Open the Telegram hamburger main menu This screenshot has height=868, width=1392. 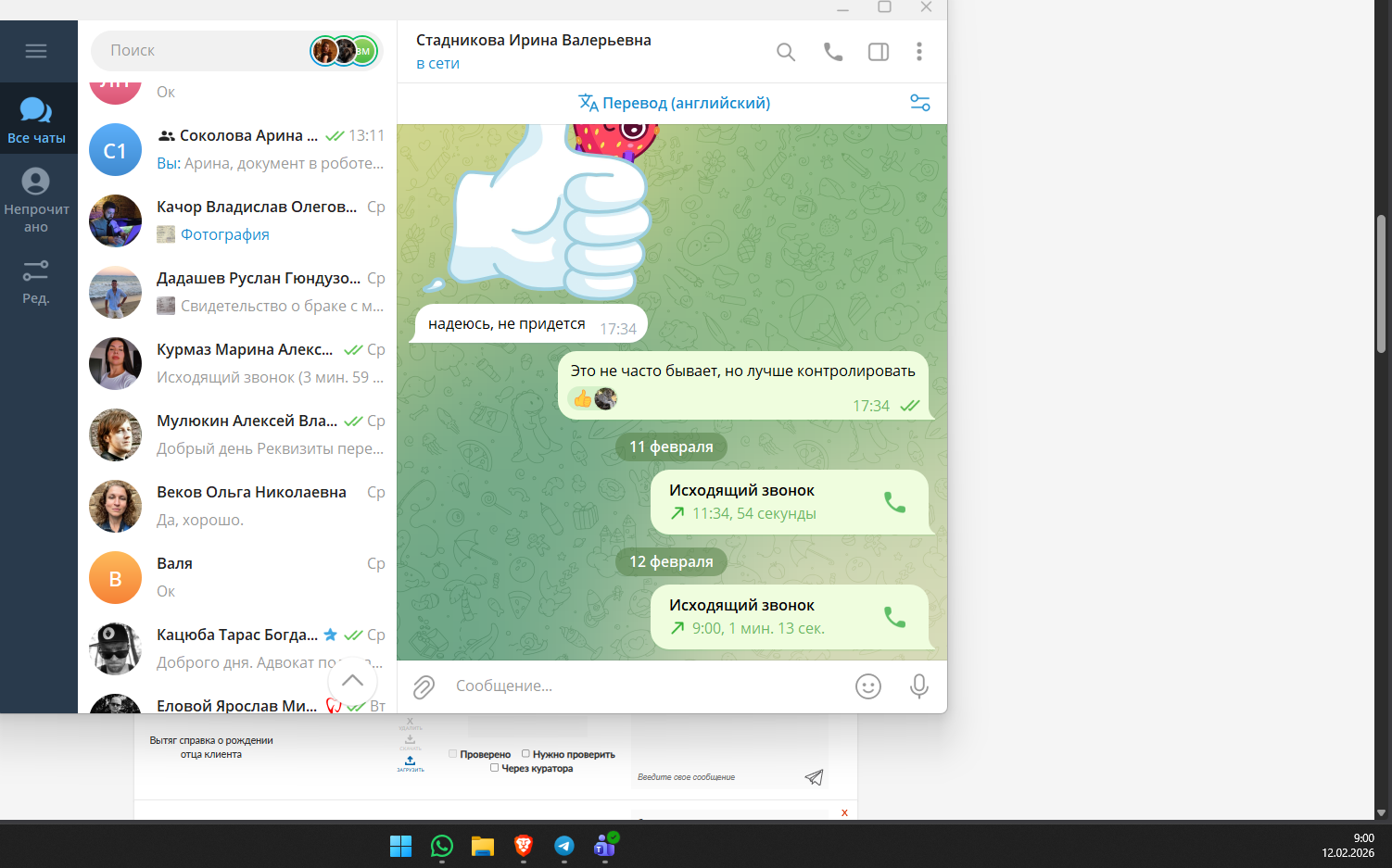tap(36, 51)
